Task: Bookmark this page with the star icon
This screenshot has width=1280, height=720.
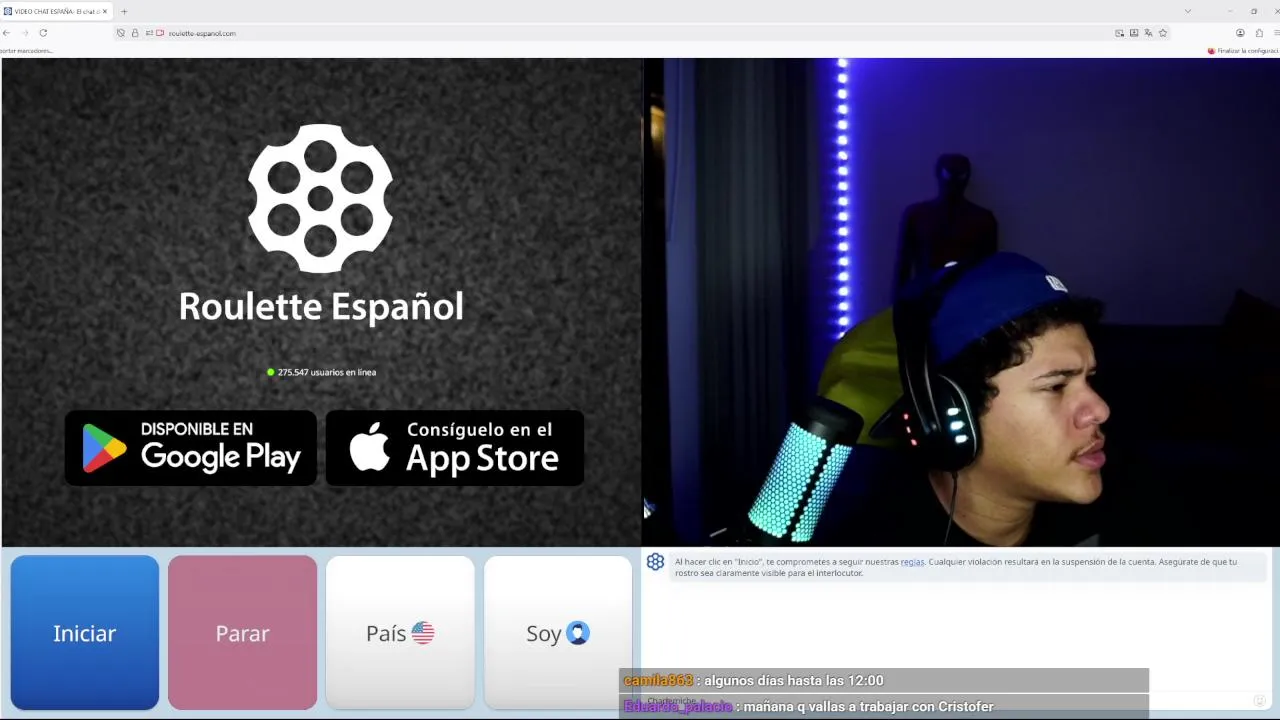Action: 1163,33
